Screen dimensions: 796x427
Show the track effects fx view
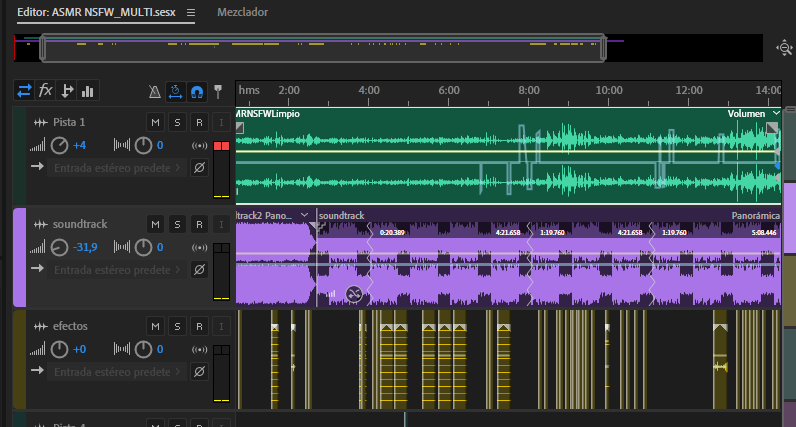tap(46, 91)
